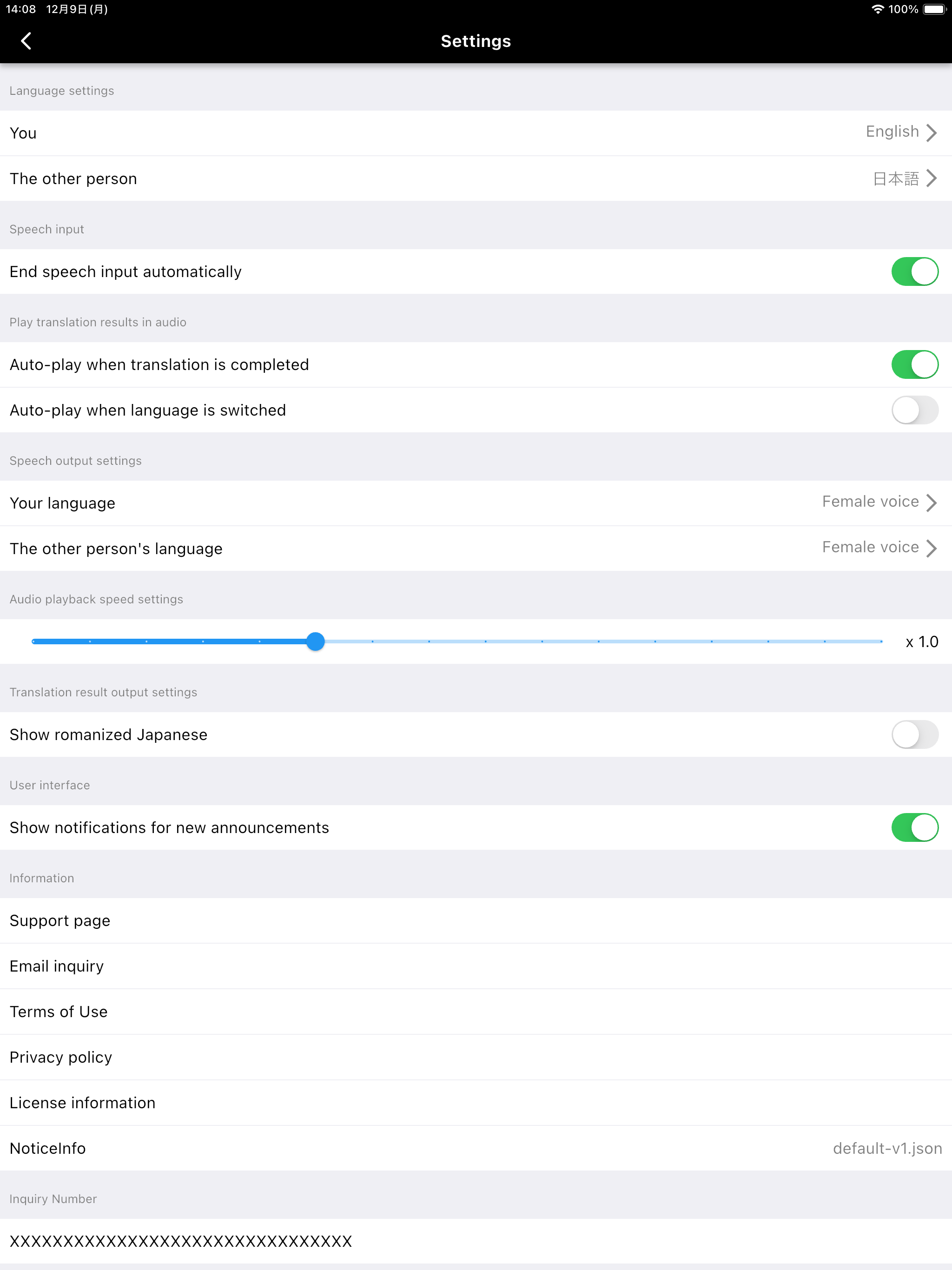Change The other person language from 日本語

coord(476,179)
